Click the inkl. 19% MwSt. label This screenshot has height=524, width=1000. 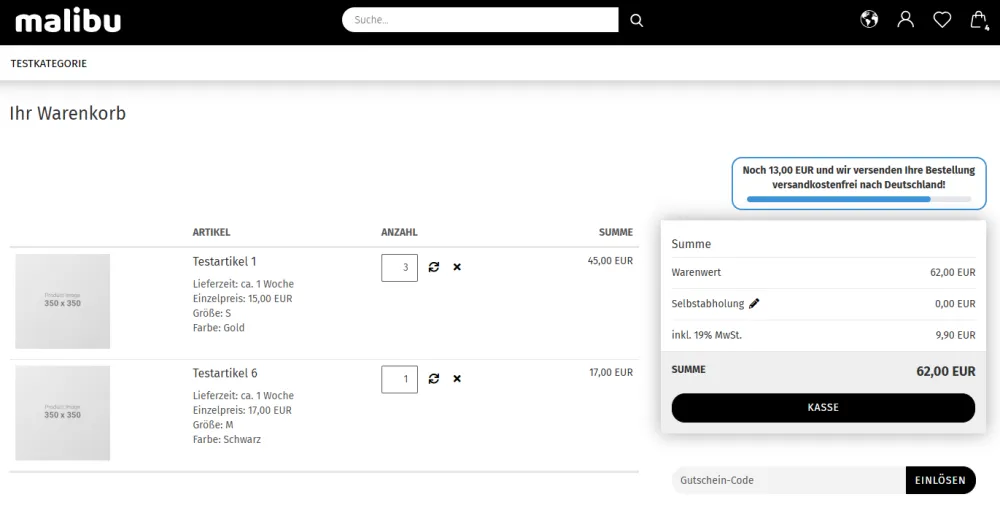706,335
